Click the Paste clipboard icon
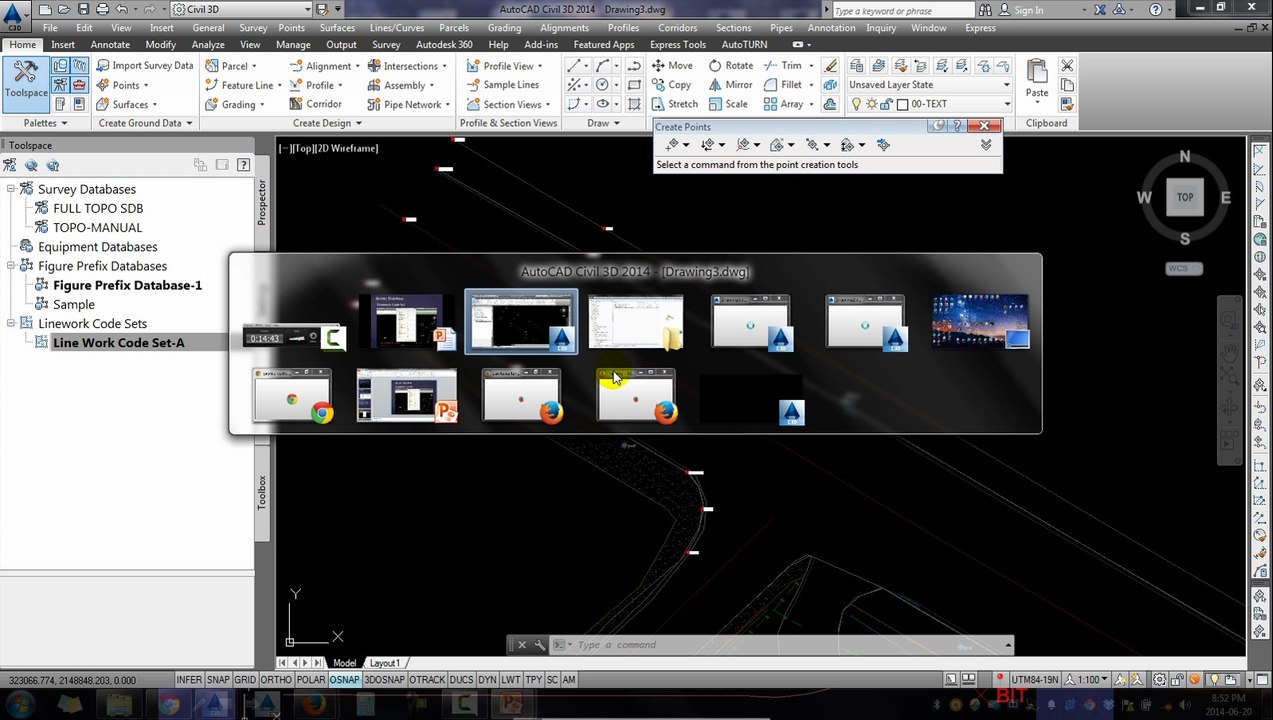The height and width of the screenshot is (720, 1273). [1037, 73]
